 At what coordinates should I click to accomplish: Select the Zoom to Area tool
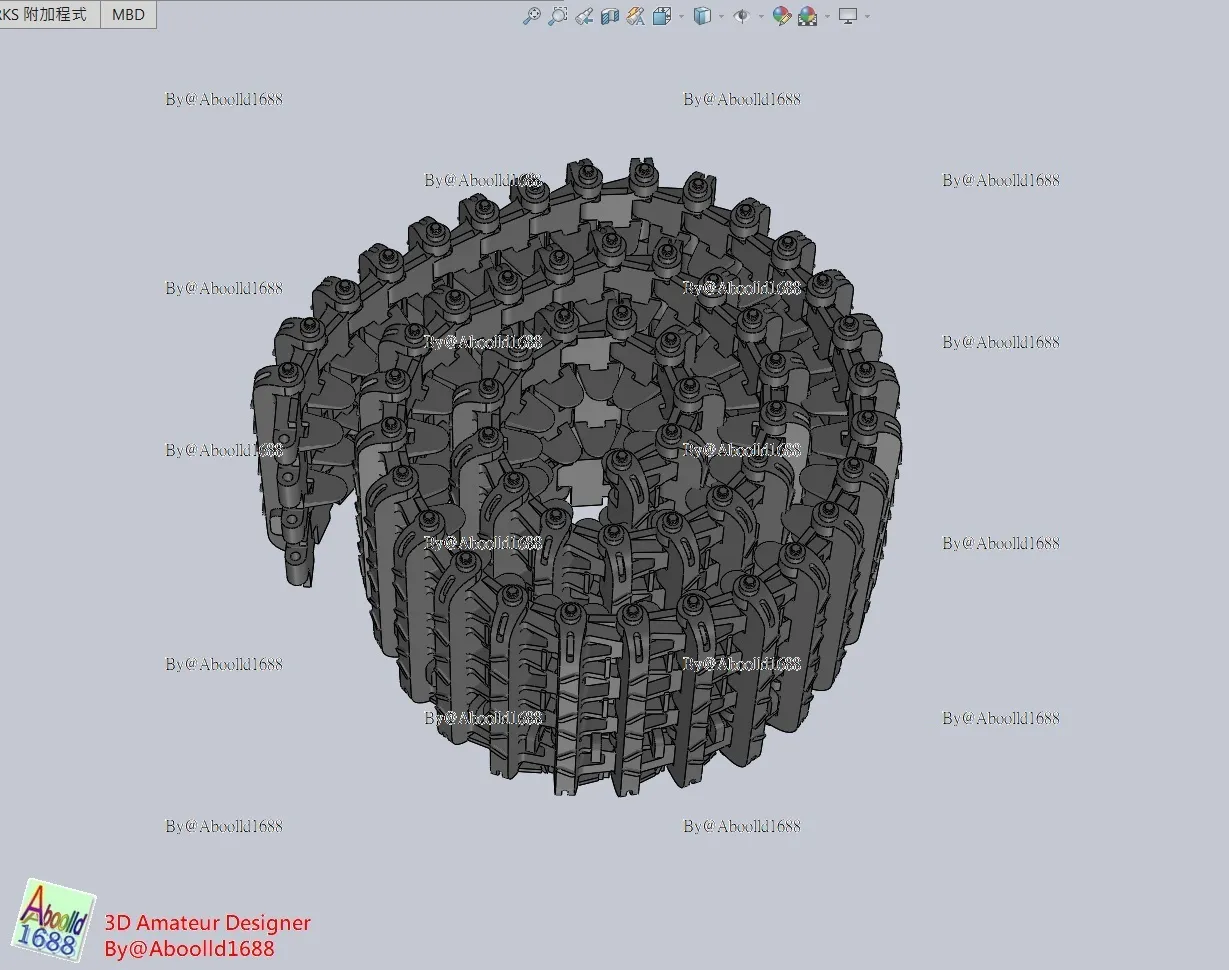pos(558,16)
